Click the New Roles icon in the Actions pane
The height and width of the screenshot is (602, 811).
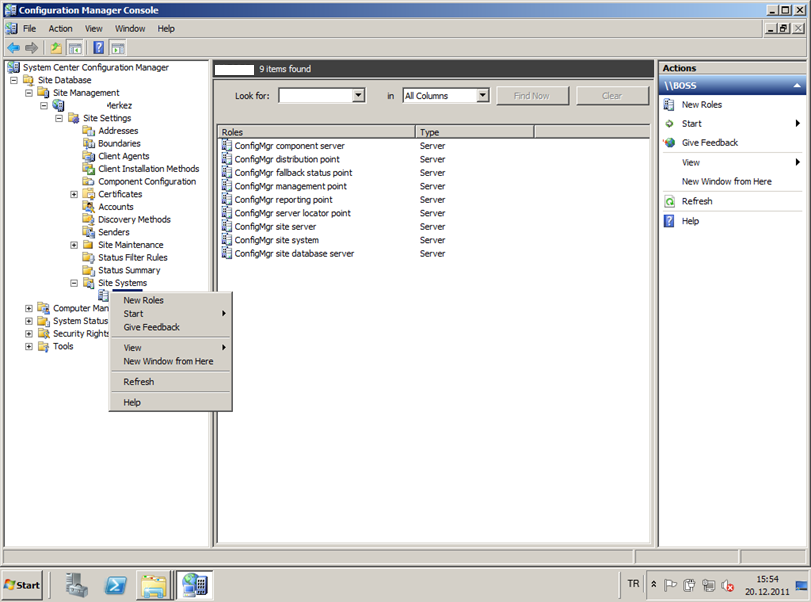click(669, 104)
